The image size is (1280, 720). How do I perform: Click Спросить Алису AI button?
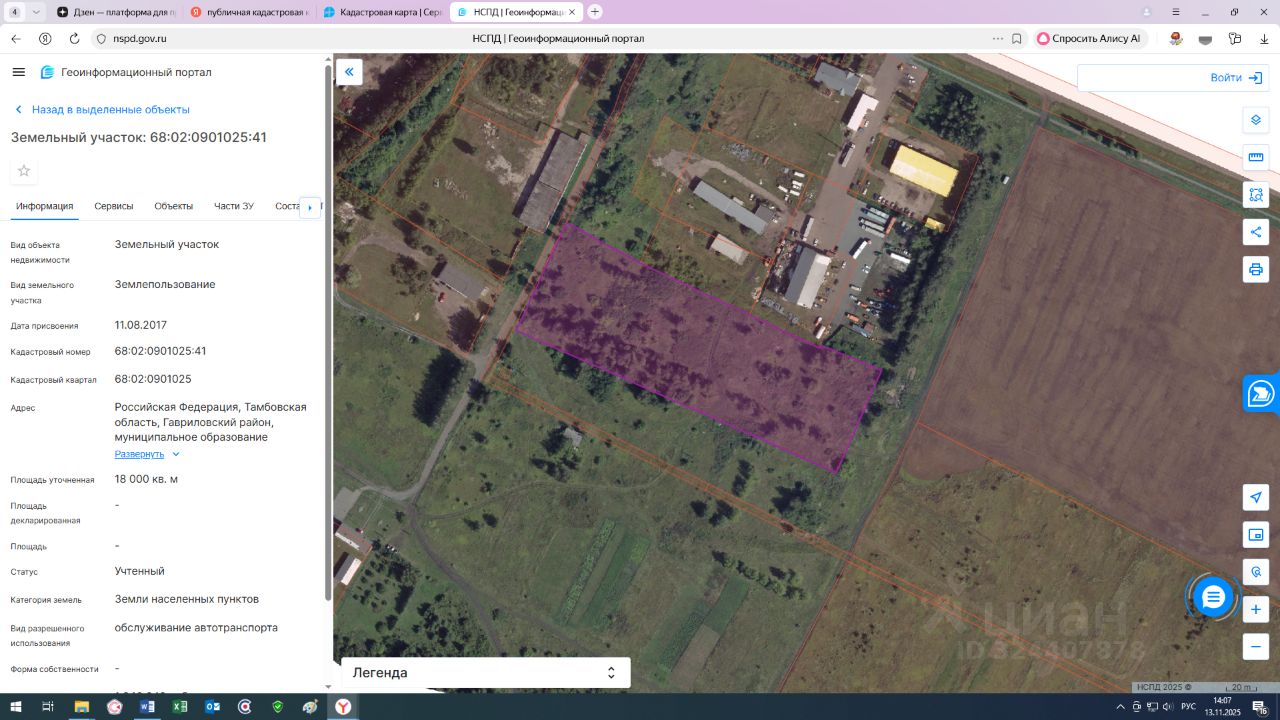[x=1088, y=39]
